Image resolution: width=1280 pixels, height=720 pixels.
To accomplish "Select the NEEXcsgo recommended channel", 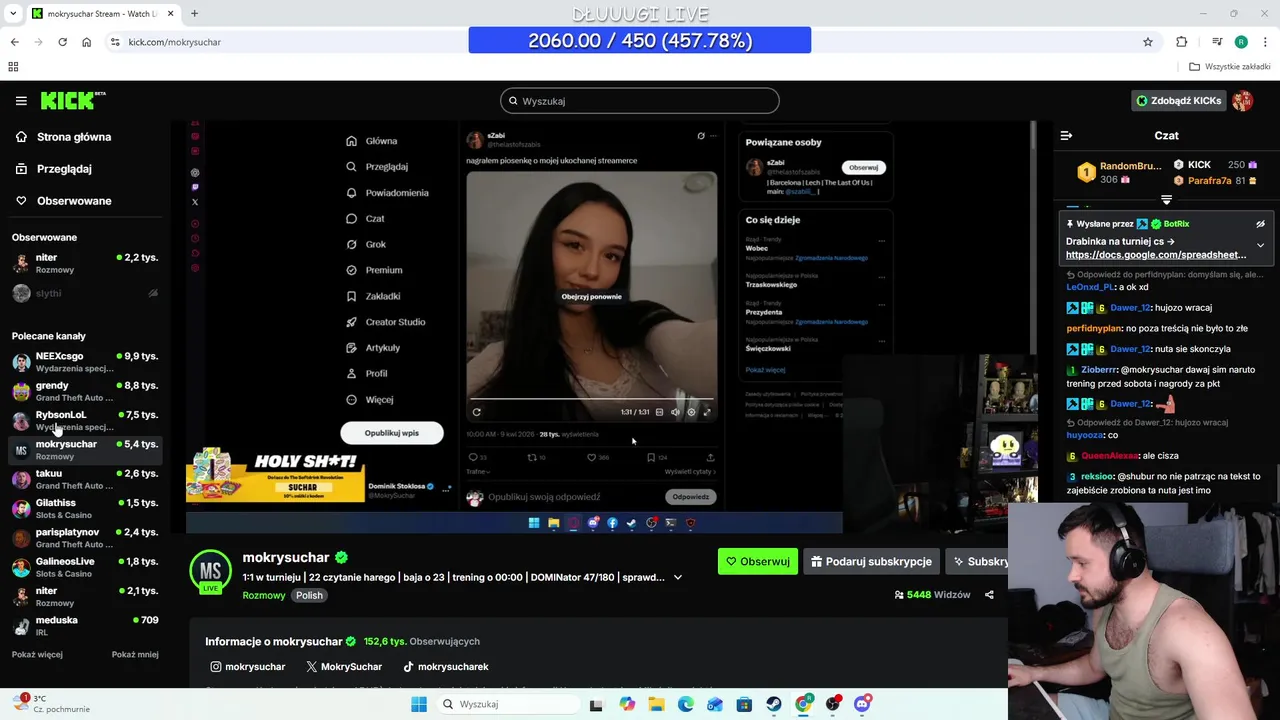I will coord(85,362).
